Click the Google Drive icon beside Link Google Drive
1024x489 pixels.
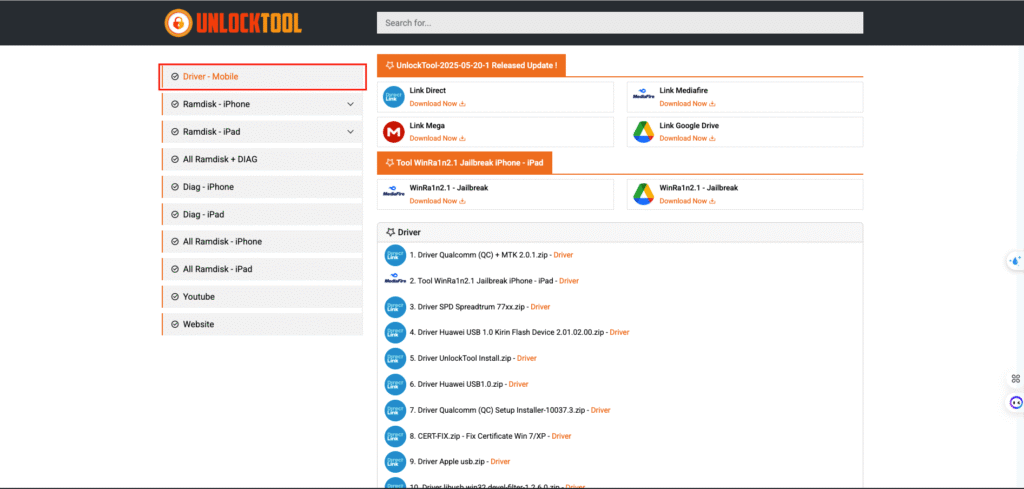pyautogui.click(x=643, y=132)
